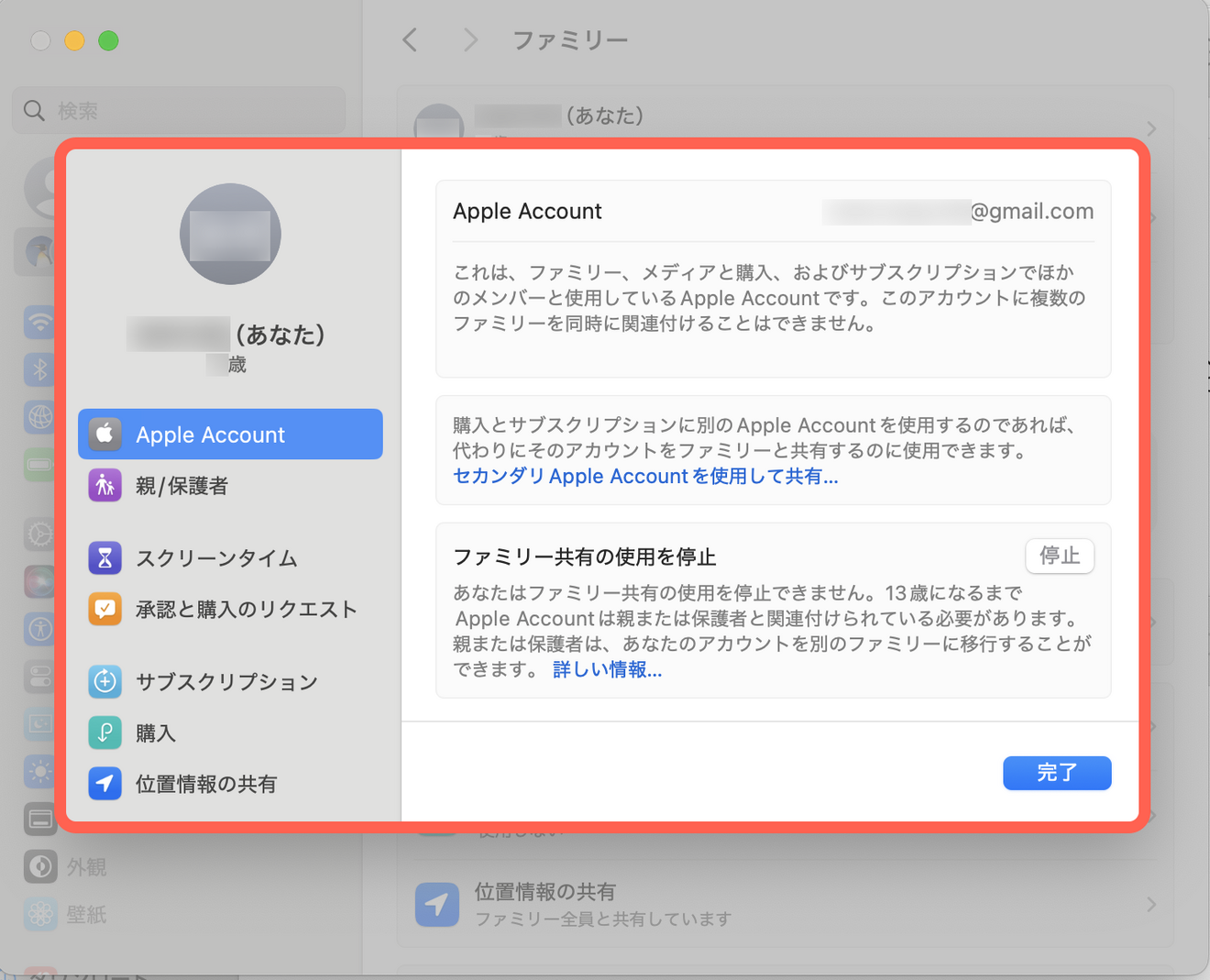Select Bluetooth icon in background sidebar
The width and height of the screenshot is (1210, 980).
point(39,369)
